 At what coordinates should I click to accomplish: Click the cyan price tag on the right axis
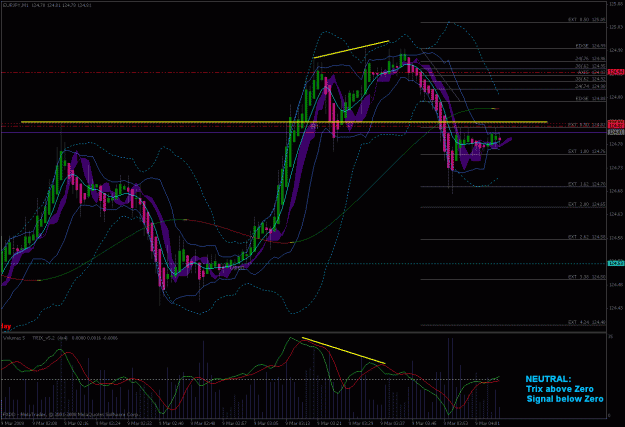[x=616, y=264]
